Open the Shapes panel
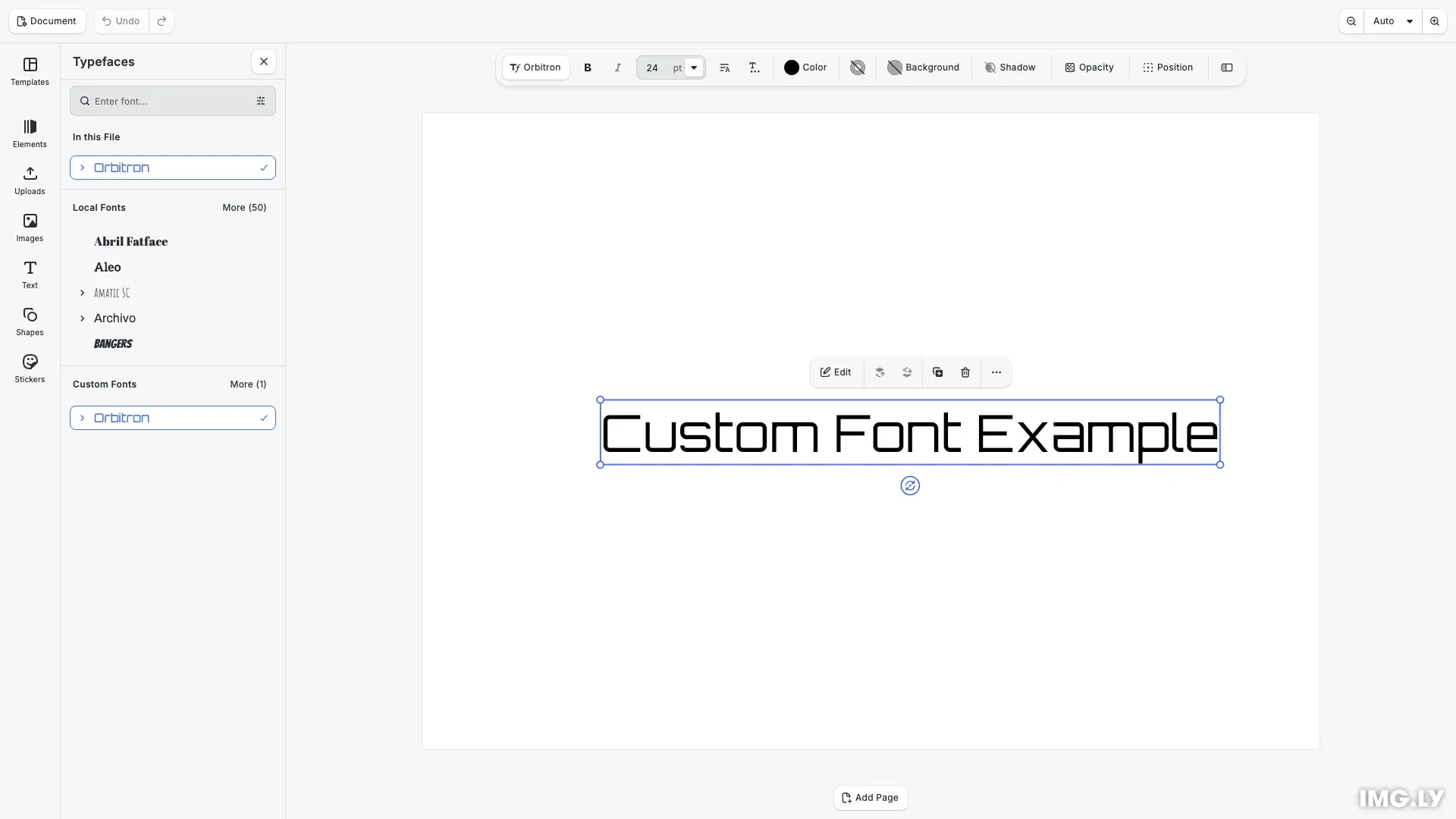Screen dimensions: 1456x819 point(30,322)
